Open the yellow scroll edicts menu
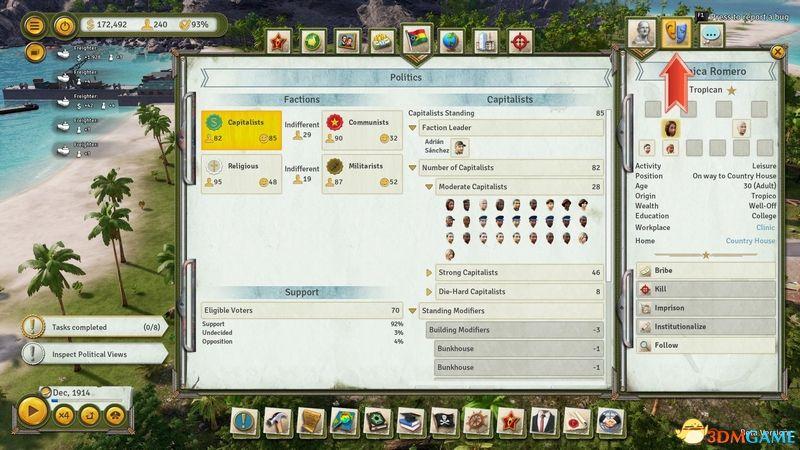 click(x=310, y=422)
